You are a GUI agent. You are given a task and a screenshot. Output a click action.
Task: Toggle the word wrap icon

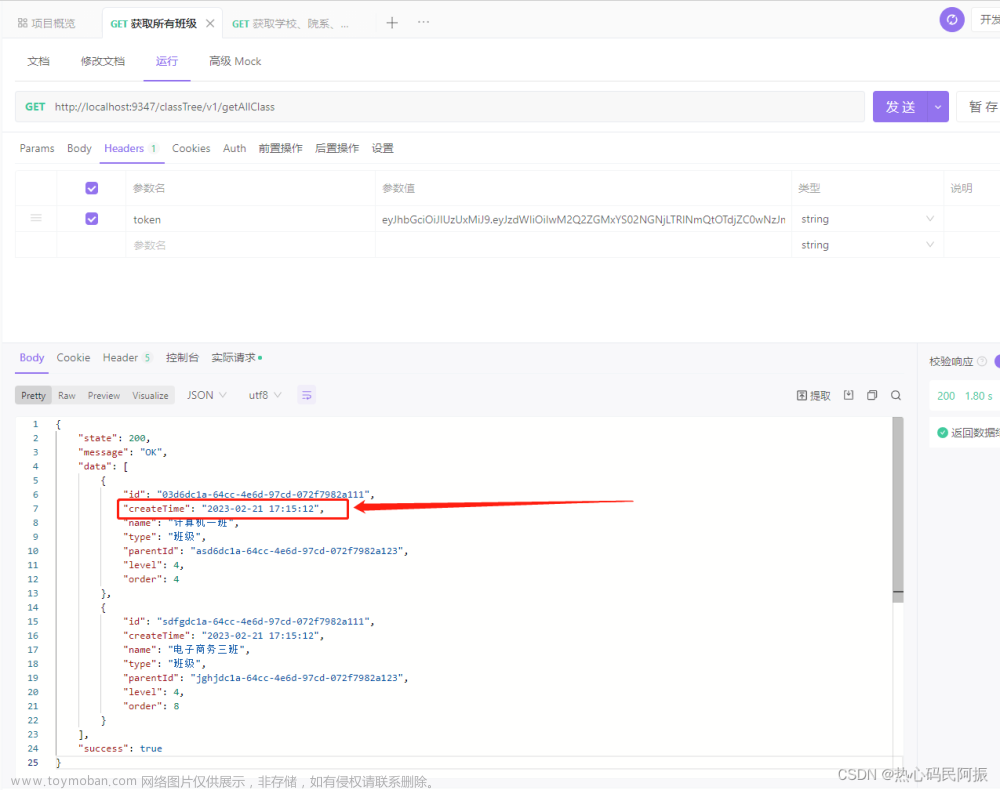click(306, 394)
